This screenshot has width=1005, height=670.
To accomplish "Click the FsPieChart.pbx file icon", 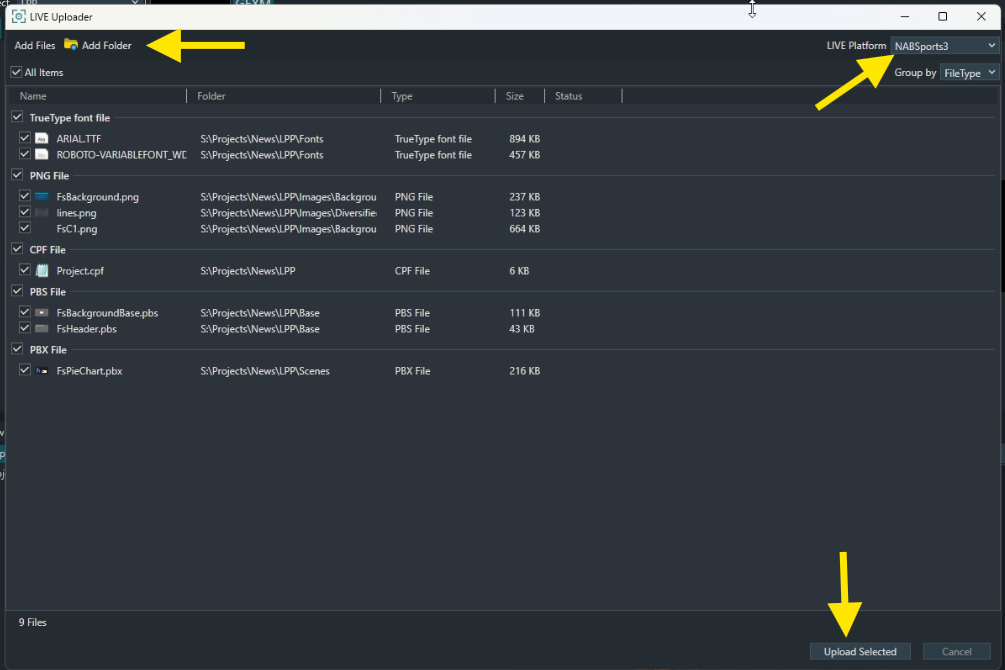I will (42, 371).
